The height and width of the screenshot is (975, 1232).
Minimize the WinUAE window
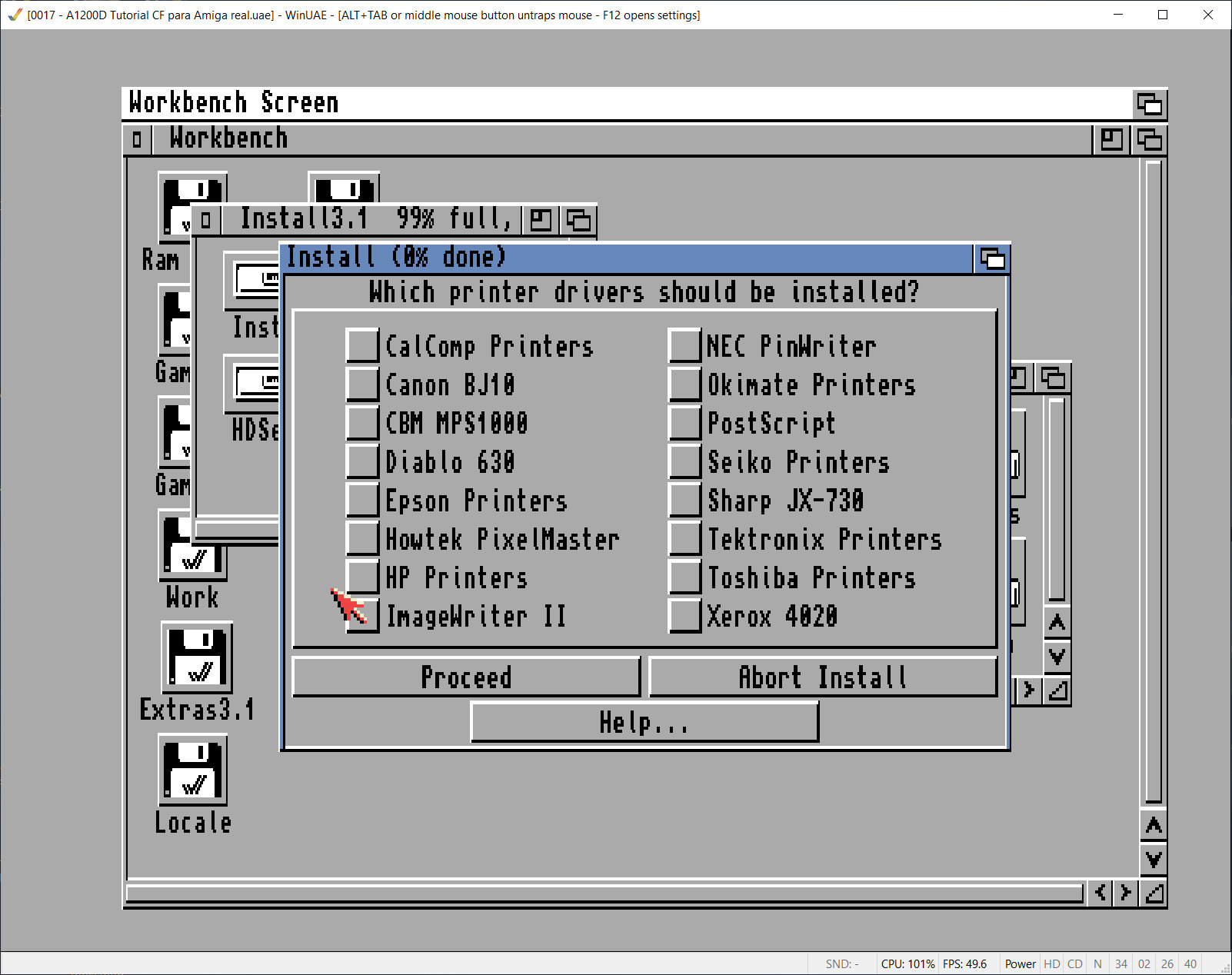pos(1118,15)
